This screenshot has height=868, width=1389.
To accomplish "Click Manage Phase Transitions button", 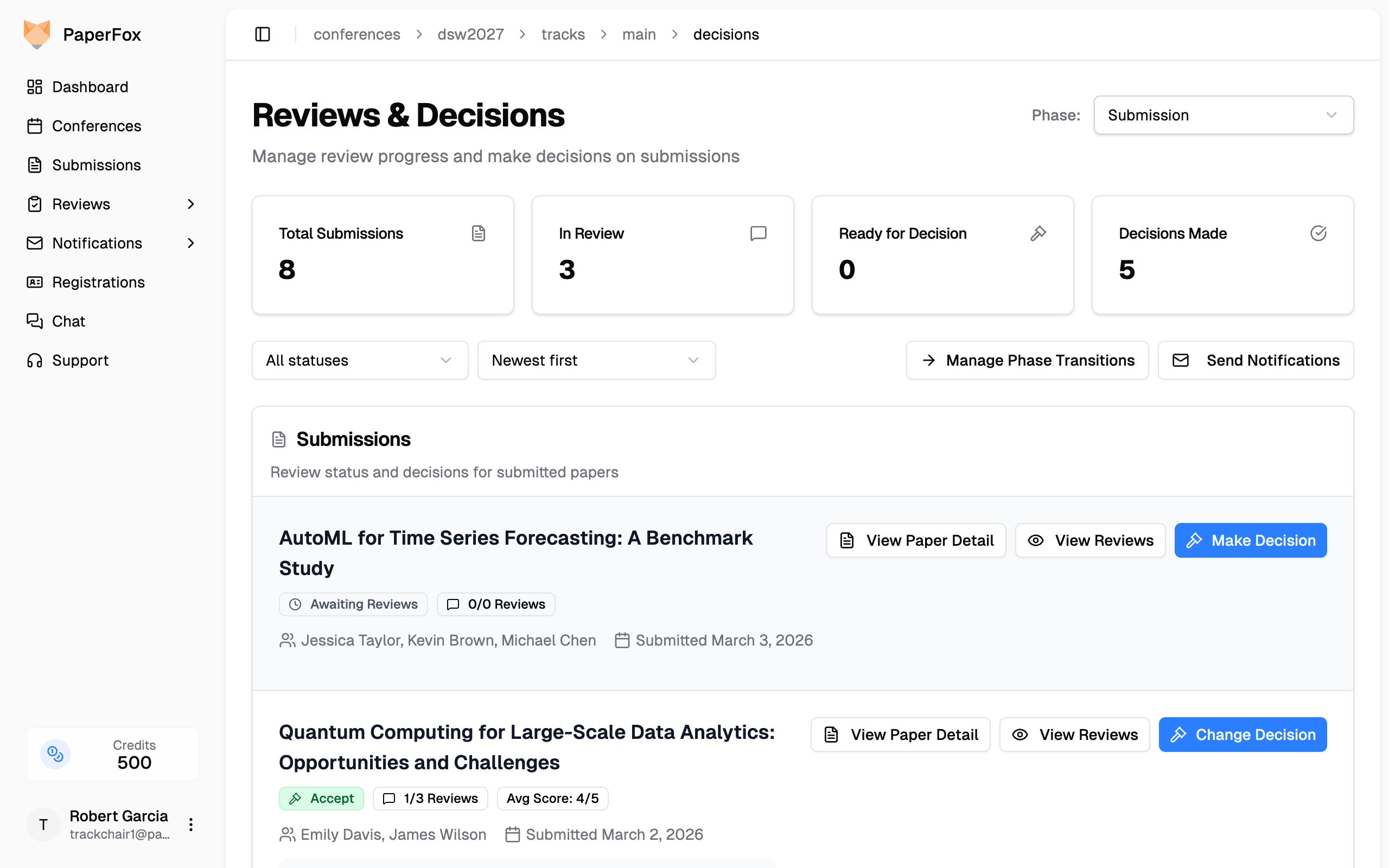I will pyautogui.click(x=1027, y=360).
